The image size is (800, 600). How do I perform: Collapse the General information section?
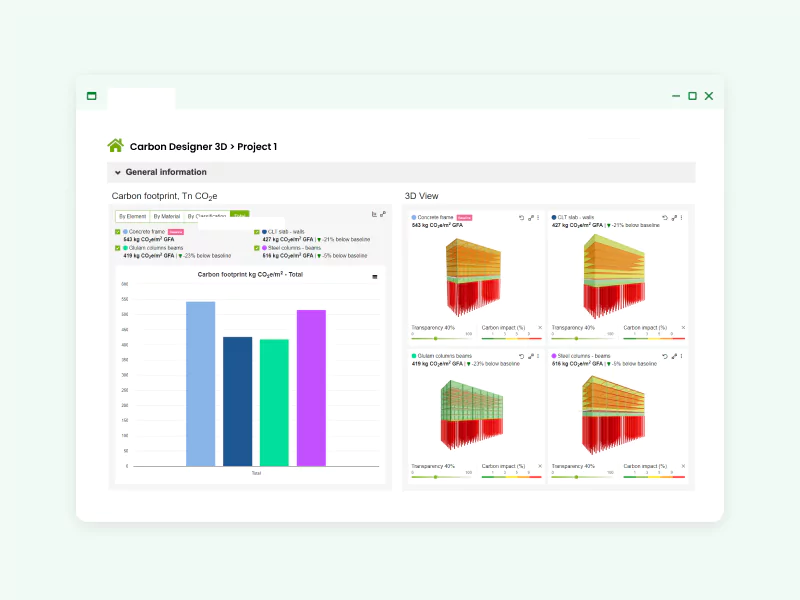tap(118, 172)
